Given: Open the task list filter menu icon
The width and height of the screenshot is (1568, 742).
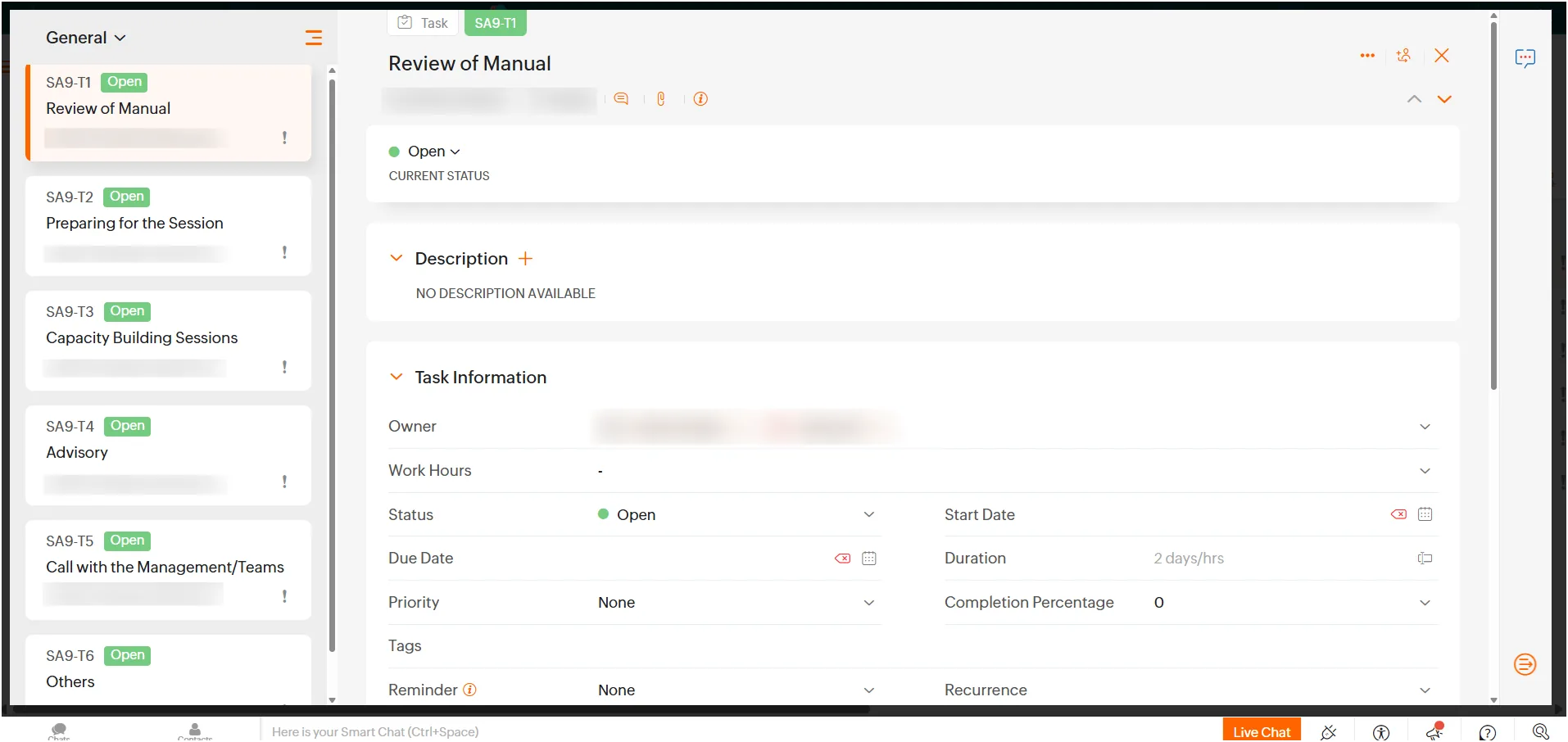Looking at the screenshot, I should pyautogui.click(x=313, y=38).
